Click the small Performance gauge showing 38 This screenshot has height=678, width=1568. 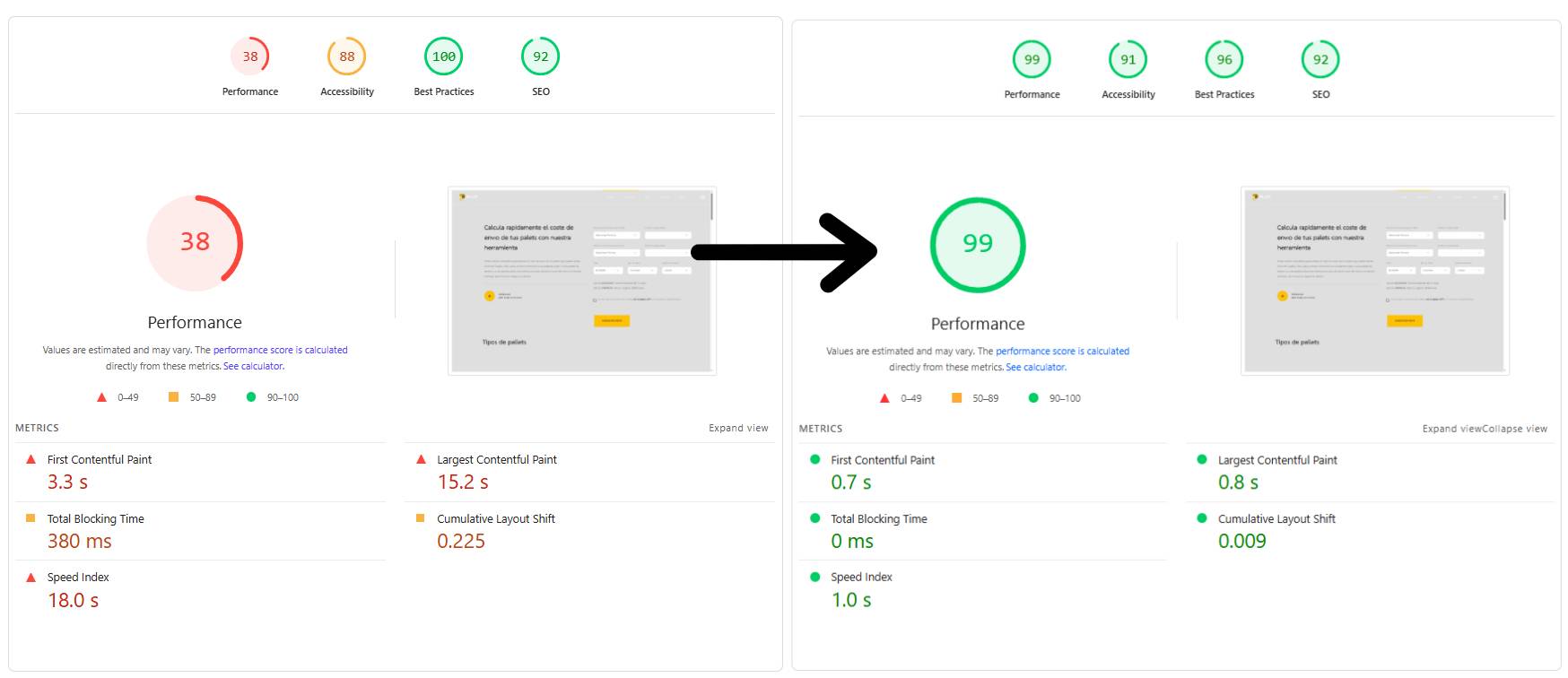(x=250, y=56)
